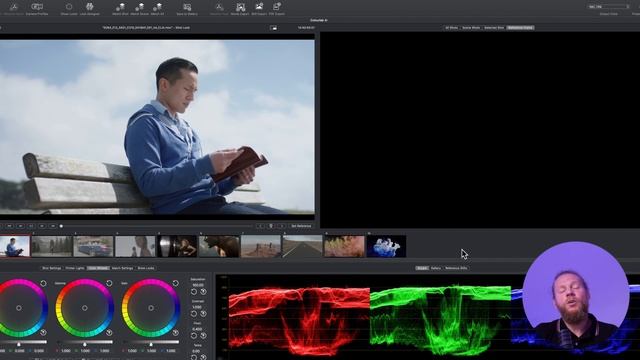Click the third transport button under the viewer
This screenshot has height=360, width=640.
[31, 226]
